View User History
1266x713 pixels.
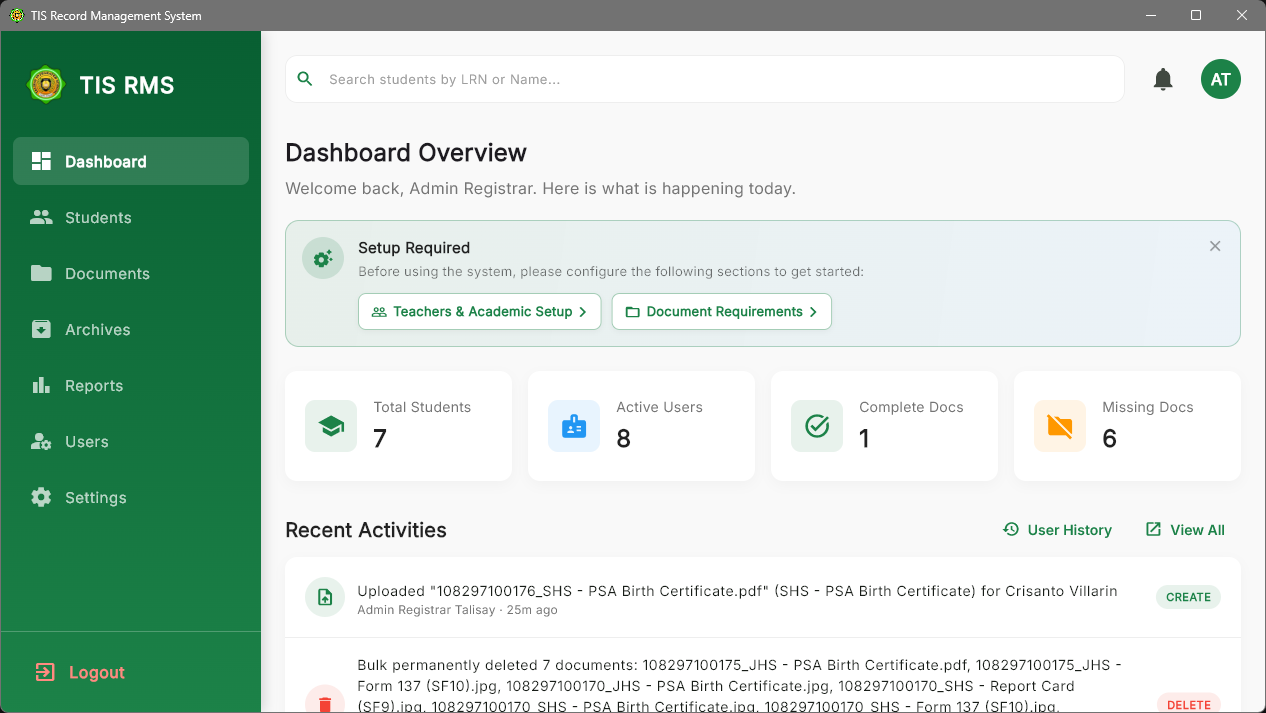(x=1058, y=529)
